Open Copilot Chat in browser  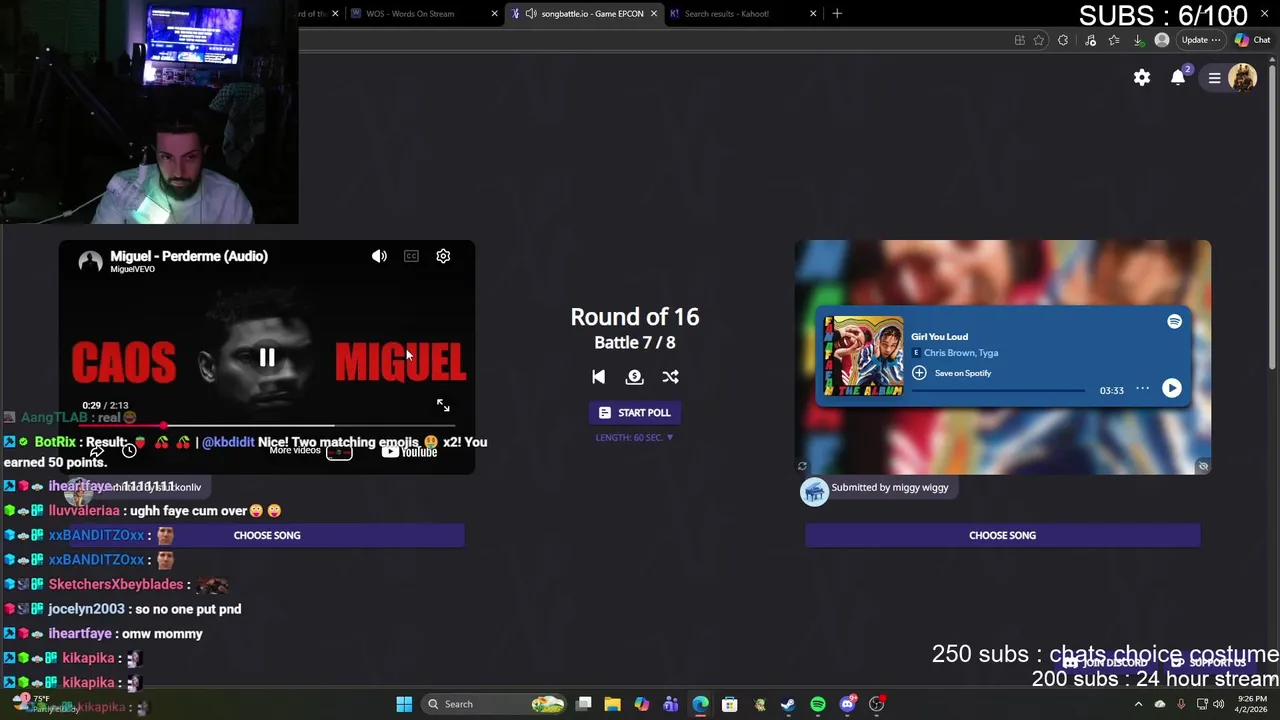pos(1252,40)
